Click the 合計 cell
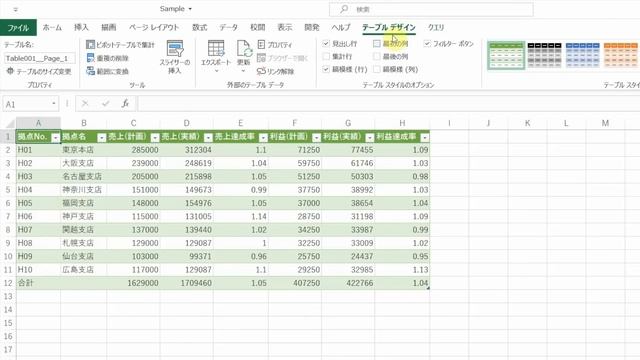This screenshot has height=360, width=640. click(38, 283)
